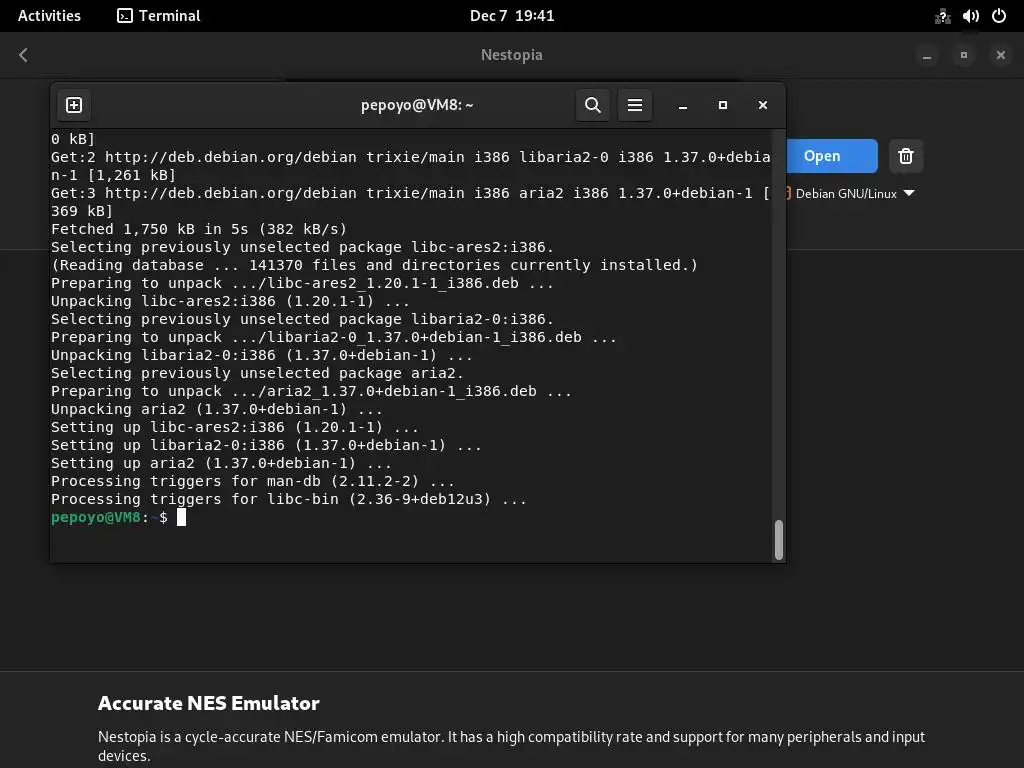Open a new terminal tab
Viewport: 1024px width, 768px height.
(74, 105)
